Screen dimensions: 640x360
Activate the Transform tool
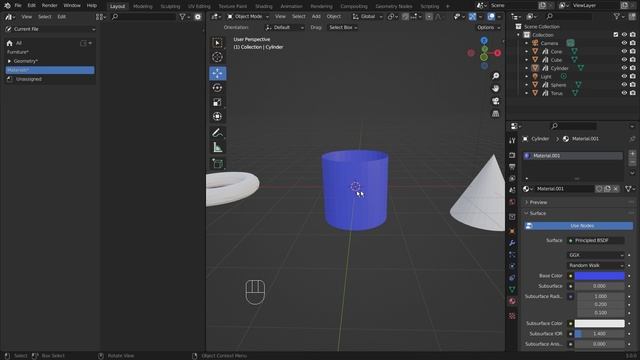[x=217, y=117]
